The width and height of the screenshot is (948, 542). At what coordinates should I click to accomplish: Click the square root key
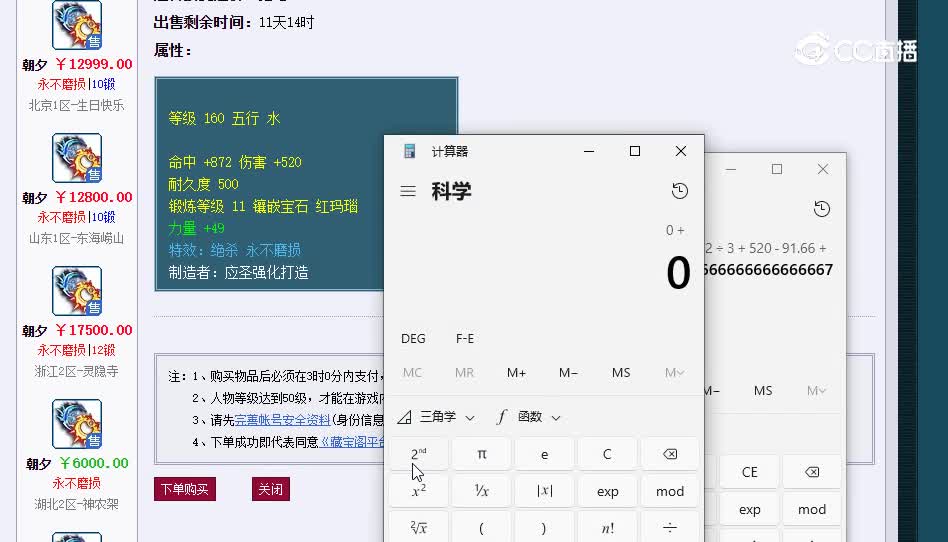[419, 528]
